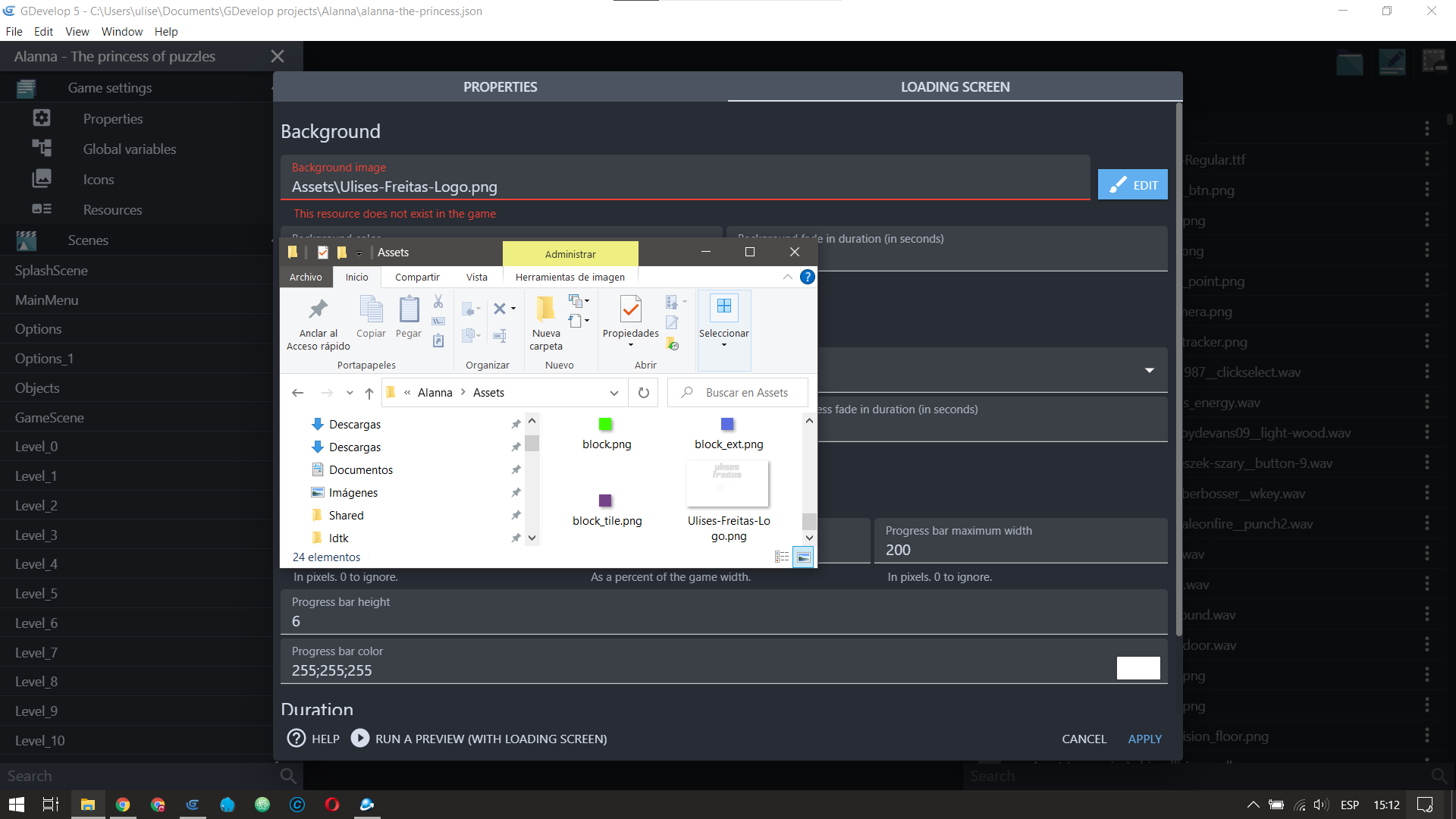
Task: Open Chrome from the Windows taskbar
Action: point(123,805)
